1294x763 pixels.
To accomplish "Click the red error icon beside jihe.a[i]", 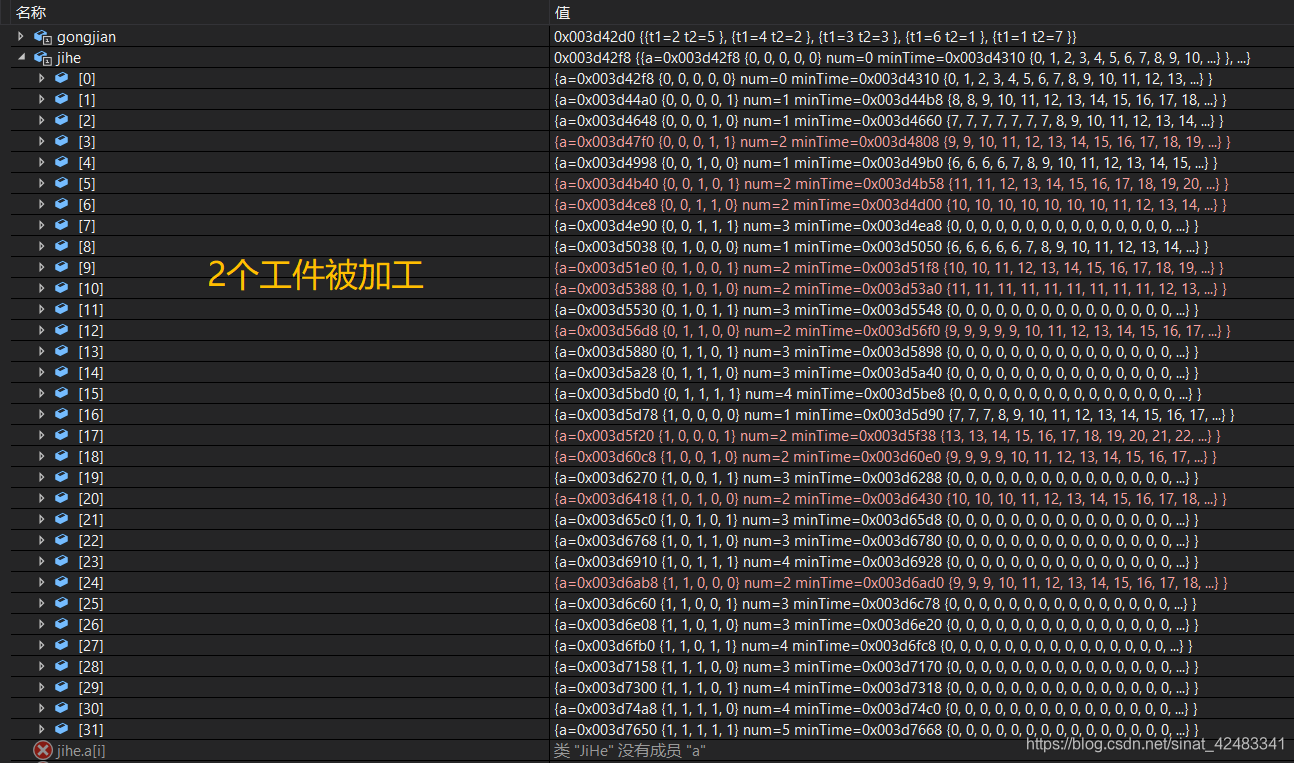I will pos(42,750).
